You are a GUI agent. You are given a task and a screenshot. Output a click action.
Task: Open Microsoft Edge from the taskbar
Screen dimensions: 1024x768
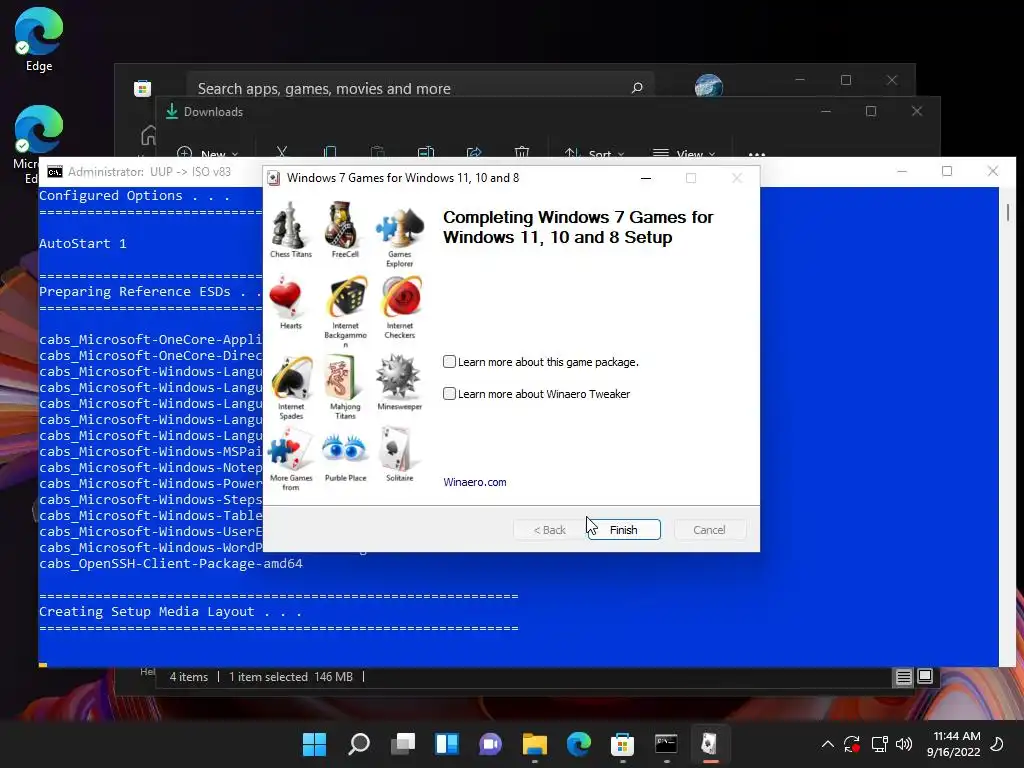click(579, 744)
